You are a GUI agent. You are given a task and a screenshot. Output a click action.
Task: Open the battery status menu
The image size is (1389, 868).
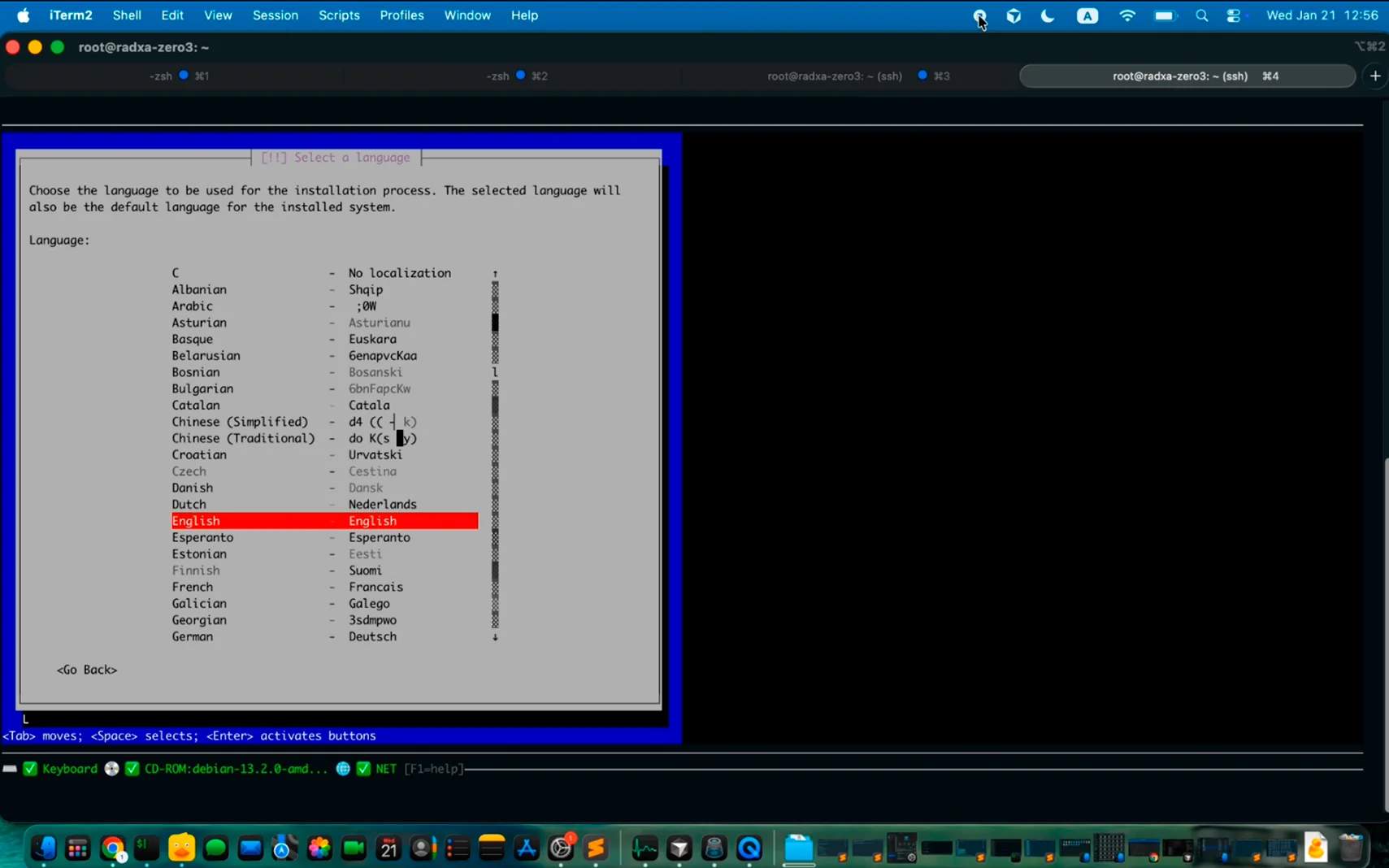point(1165,15)
